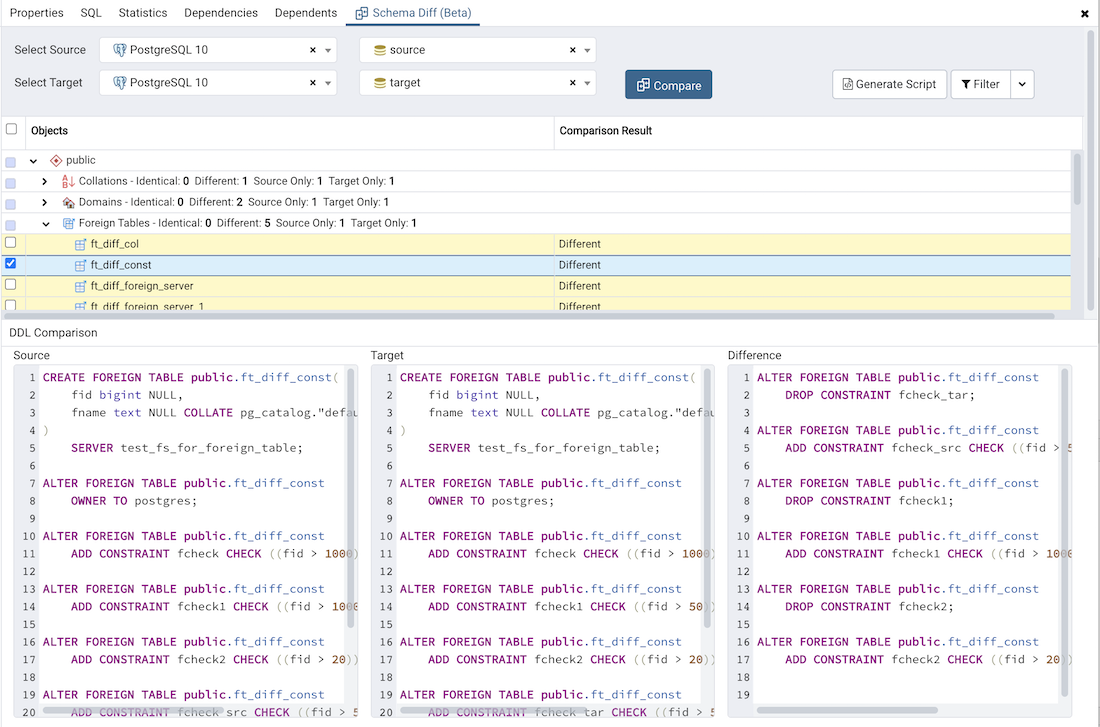Click the Foreign Tables group icon

(x=68, y=223)
